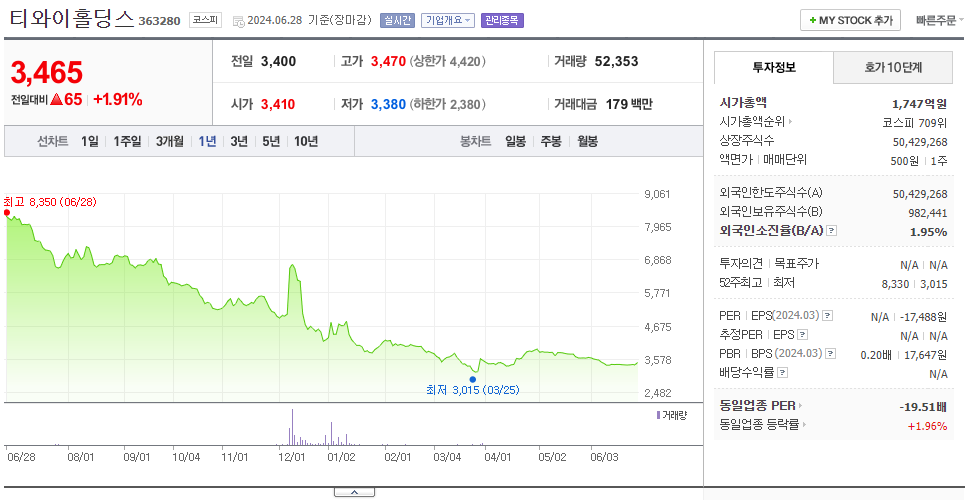Click the 액면가 value 500원 | 1주
968x500 pixels.
(x=920, y=160)
